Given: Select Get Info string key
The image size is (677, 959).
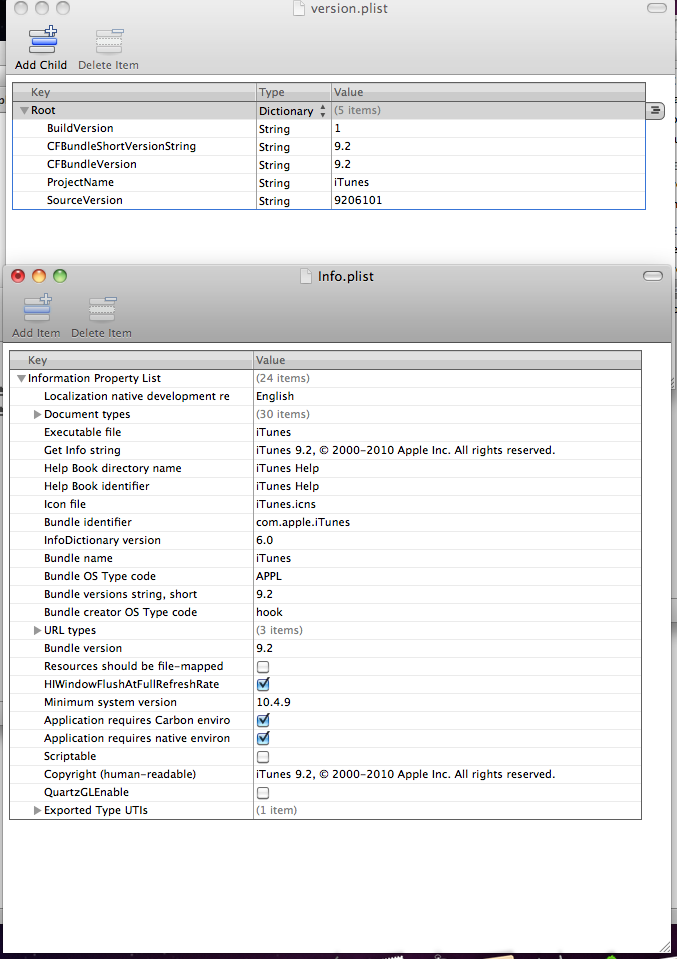Looking at the screenshot, I should click(x=82, y=450).
